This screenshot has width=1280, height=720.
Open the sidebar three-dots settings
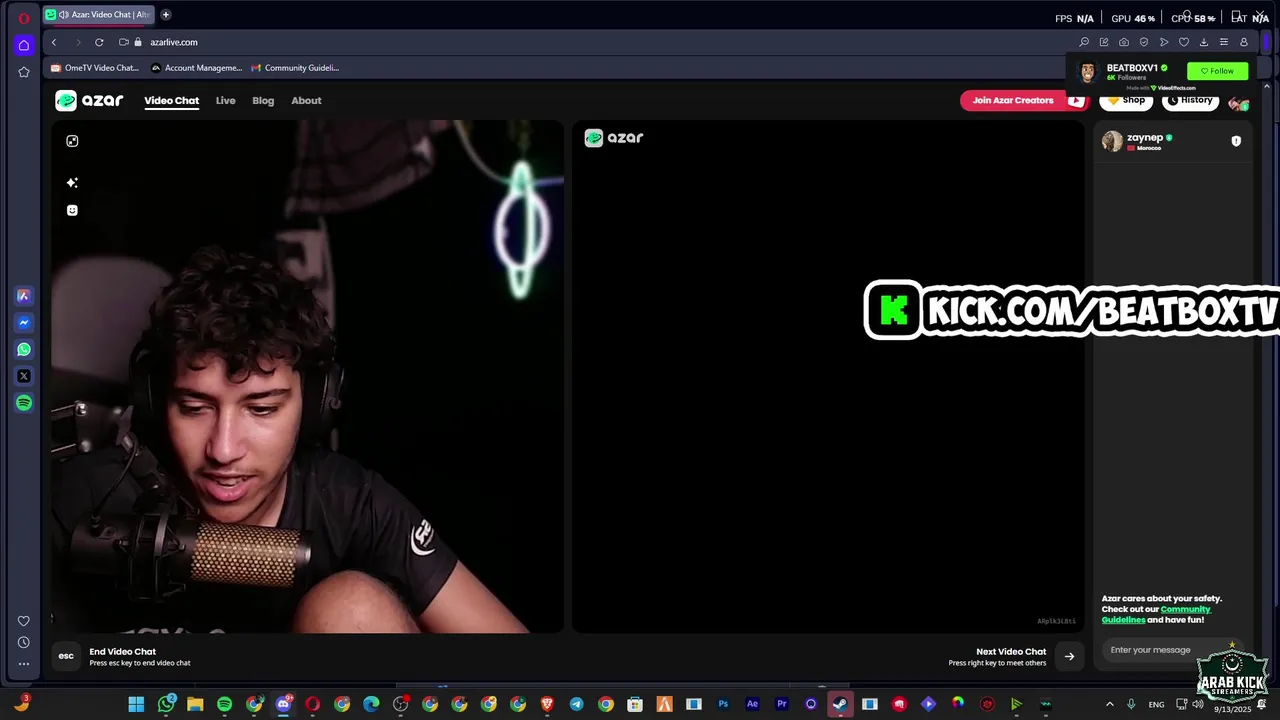tap(24, 663)
